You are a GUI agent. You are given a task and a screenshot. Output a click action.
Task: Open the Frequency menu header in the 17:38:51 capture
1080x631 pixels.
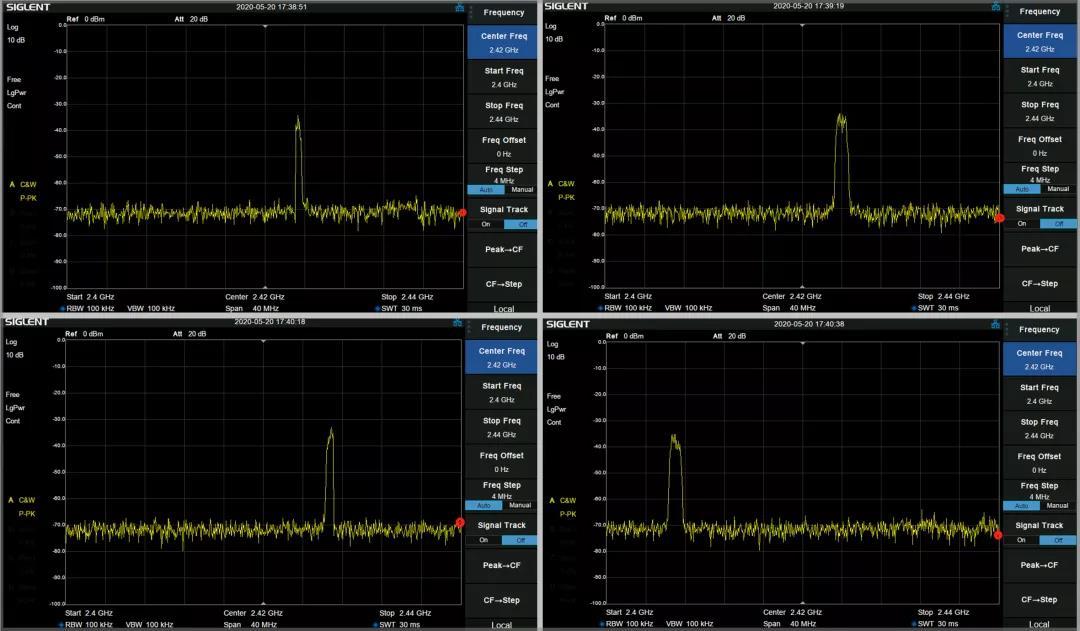click(x=503, y=12)
